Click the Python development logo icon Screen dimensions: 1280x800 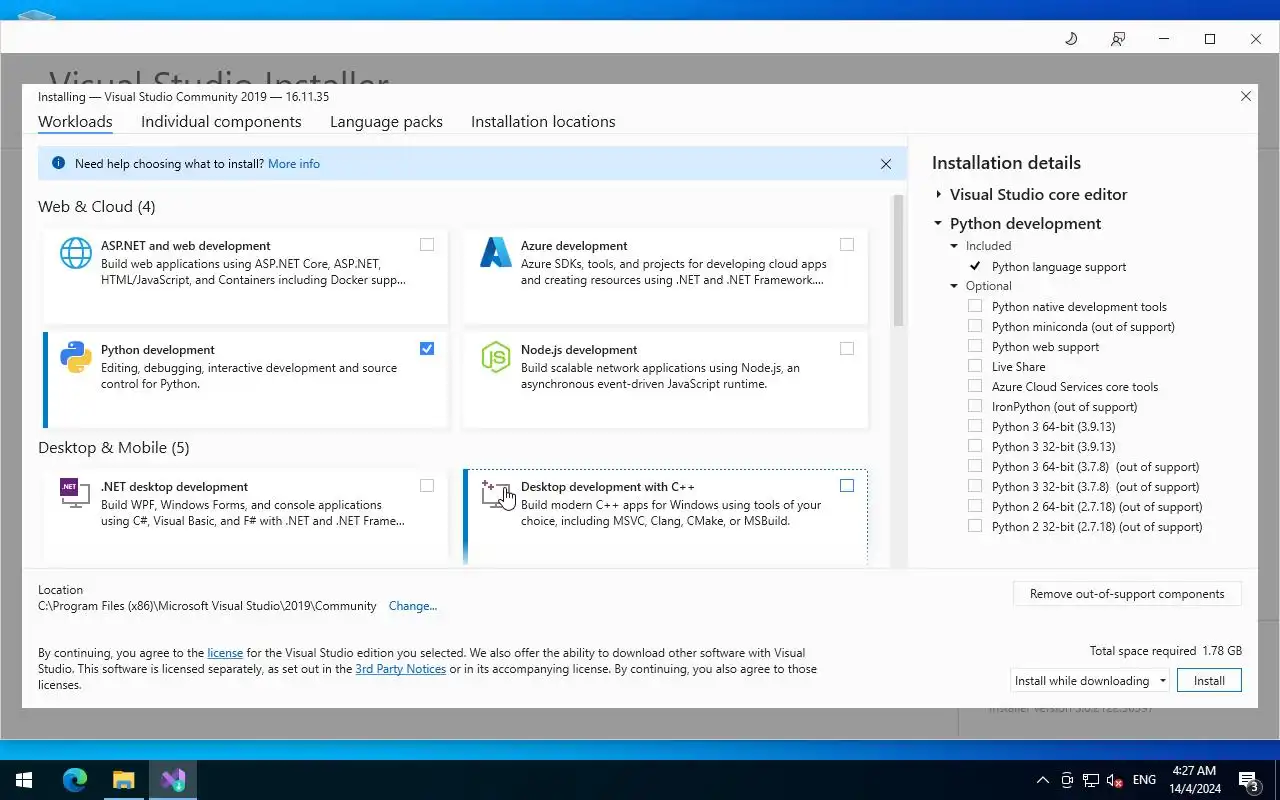pos(76,357)
